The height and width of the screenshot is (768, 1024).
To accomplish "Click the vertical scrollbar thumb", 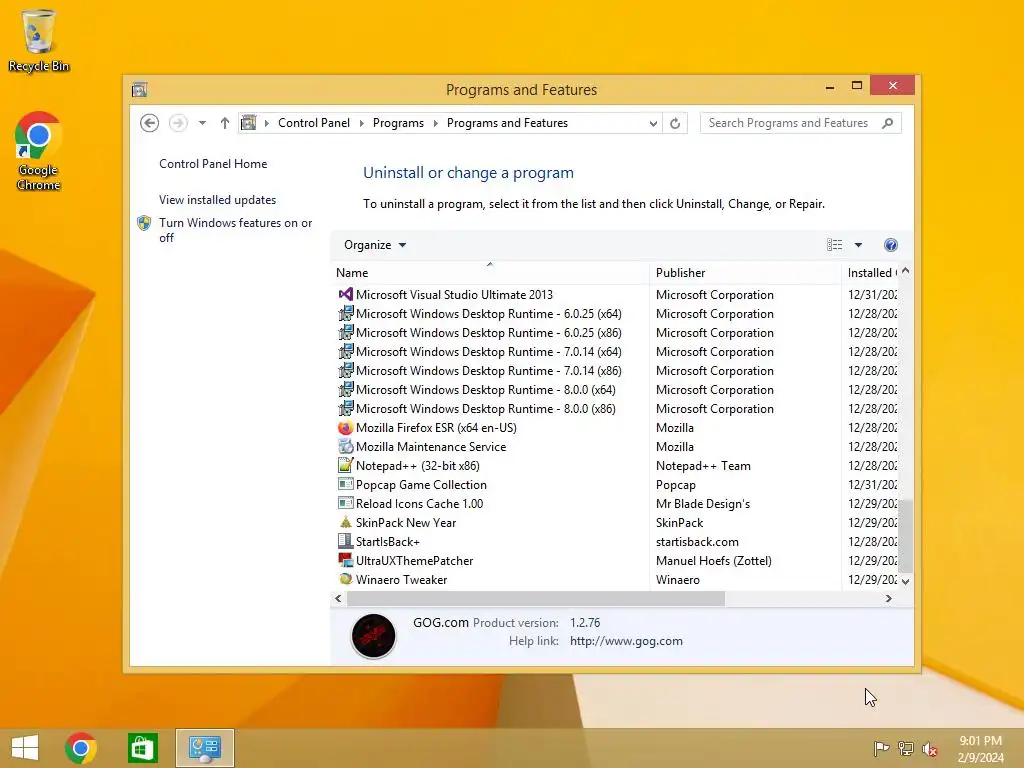I will click(x=906, y=536).
